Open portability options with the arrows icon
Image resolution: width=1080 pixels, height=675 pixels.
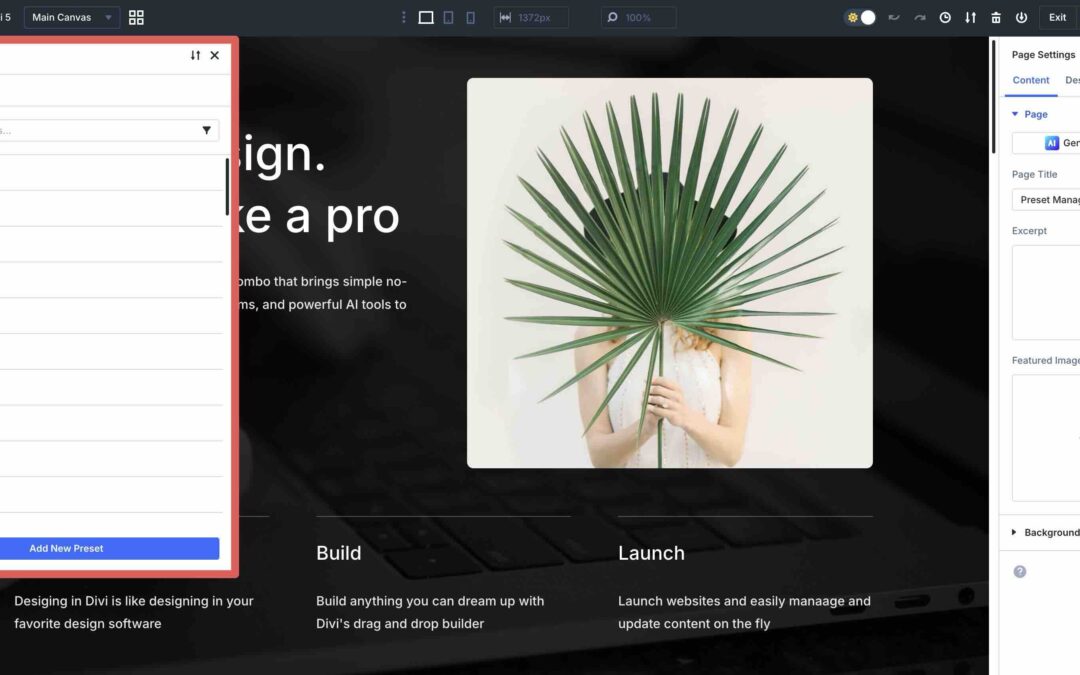click(971, 17)
